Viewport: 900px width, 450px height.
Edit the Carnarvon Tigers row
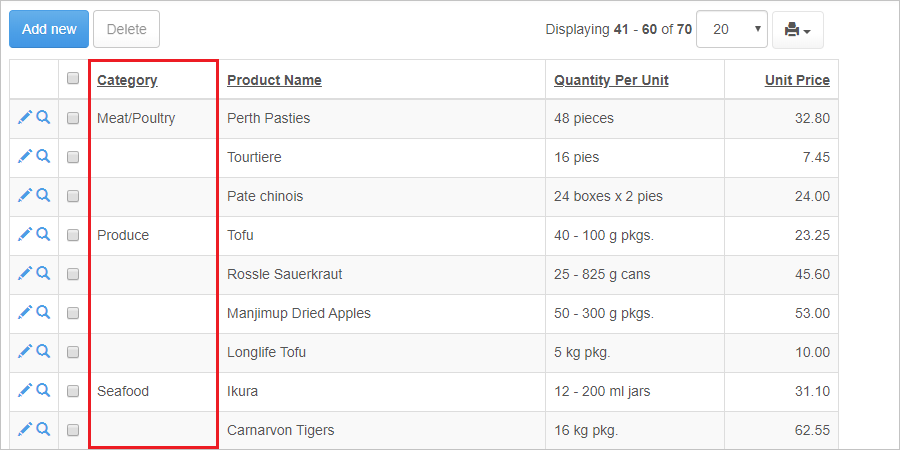click(25, 429)
